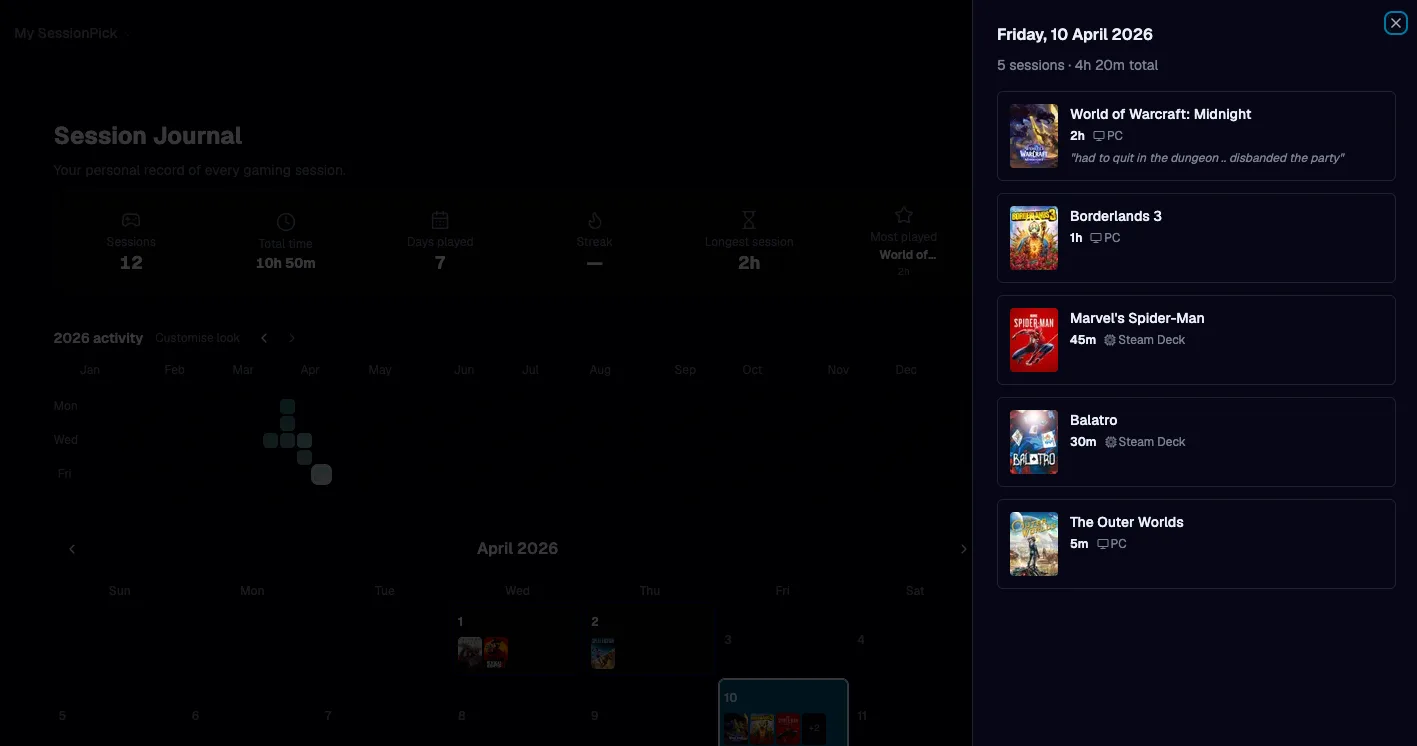
Task: Click the Steam Deck icon under Balatro
Action: pos(1110,442)
